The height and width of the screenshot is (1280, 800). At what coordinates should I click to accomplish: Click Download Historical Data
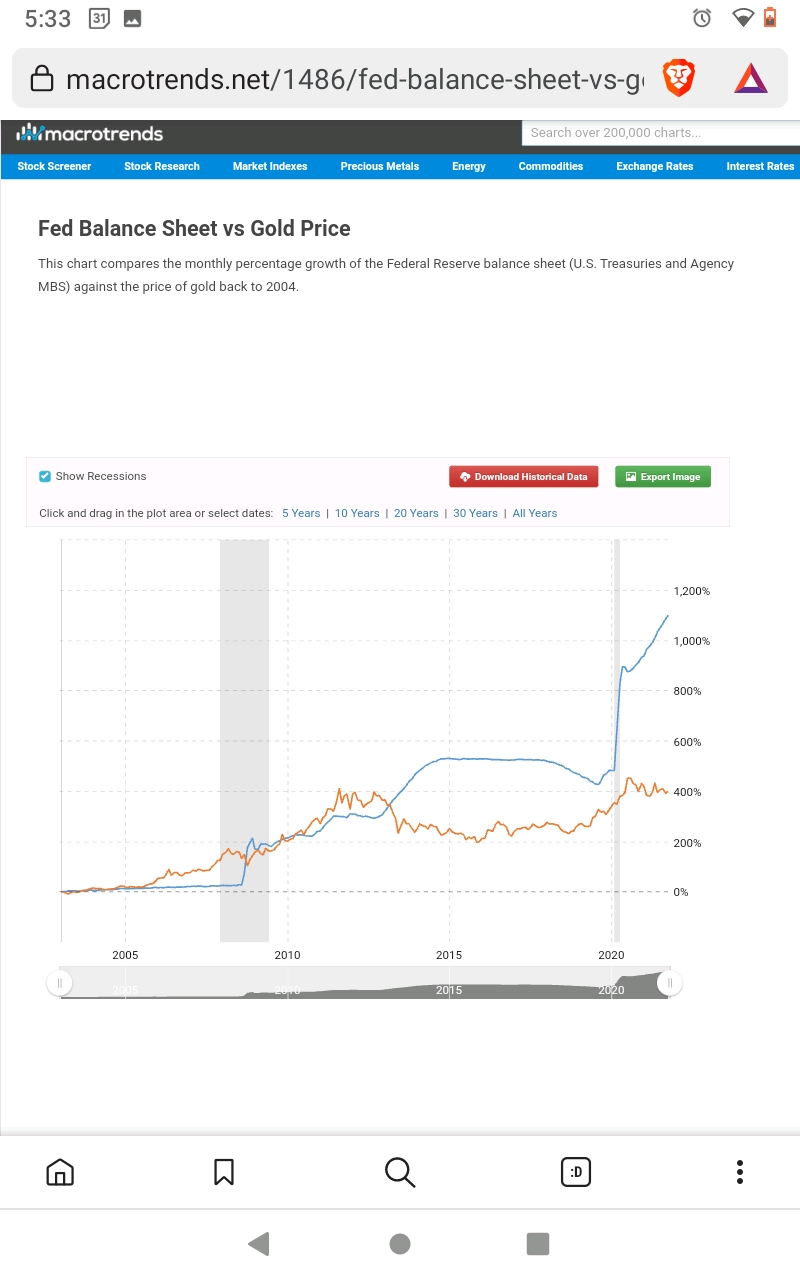click(x=523, y=476)
